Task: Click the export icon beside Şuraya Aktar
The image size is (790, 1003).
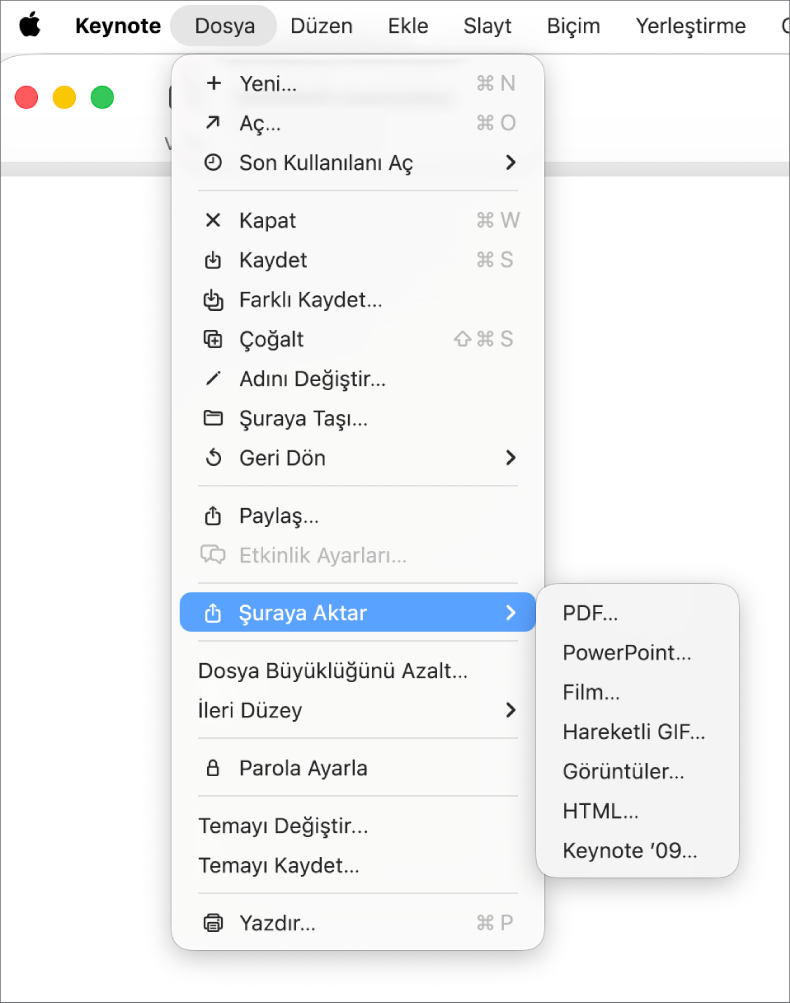Action: (x=213, y=613)
